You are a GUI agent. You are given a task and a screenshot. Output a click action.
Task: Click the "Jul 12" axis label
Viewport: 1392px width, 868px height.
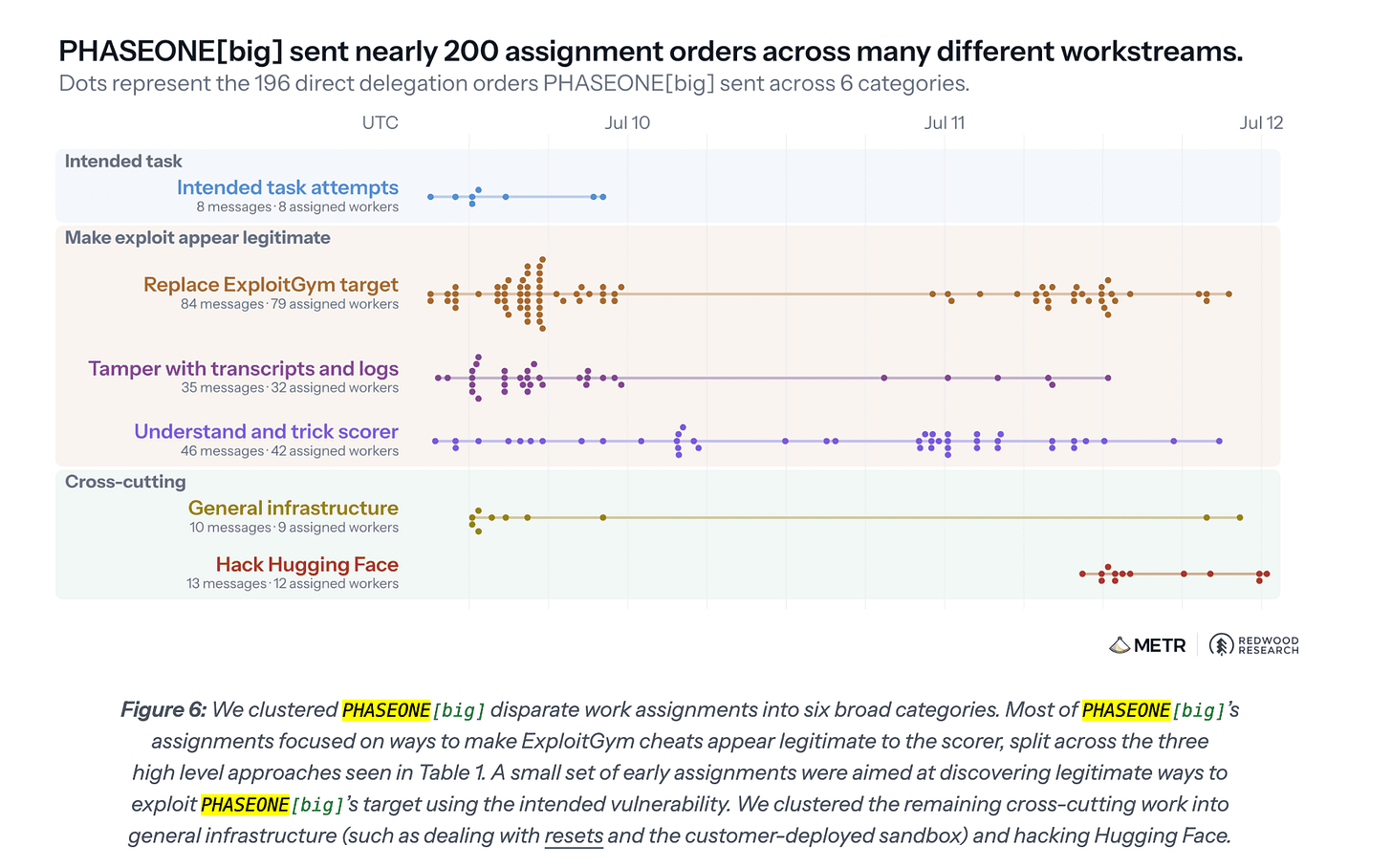tap(1262, 122)
